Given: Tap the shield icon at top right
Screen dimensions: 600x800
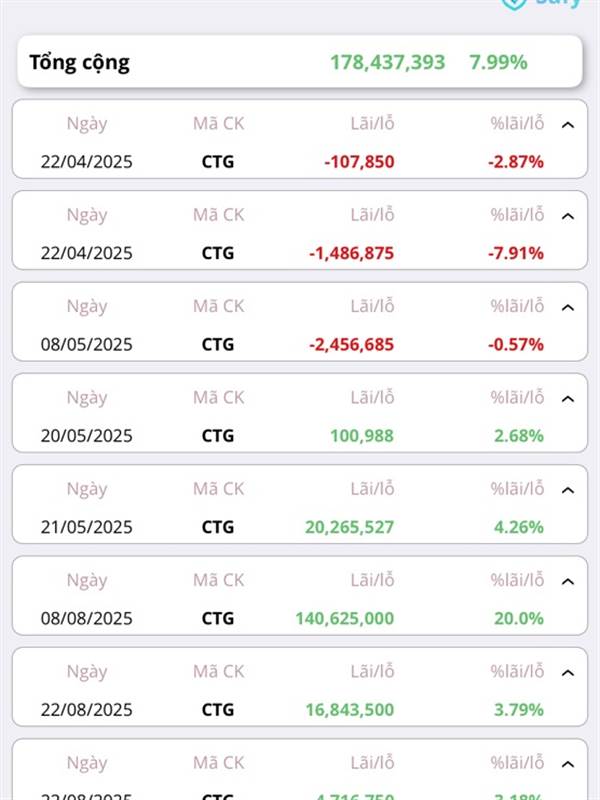Looking at the screenshot, I should click(x=514, y=4).
